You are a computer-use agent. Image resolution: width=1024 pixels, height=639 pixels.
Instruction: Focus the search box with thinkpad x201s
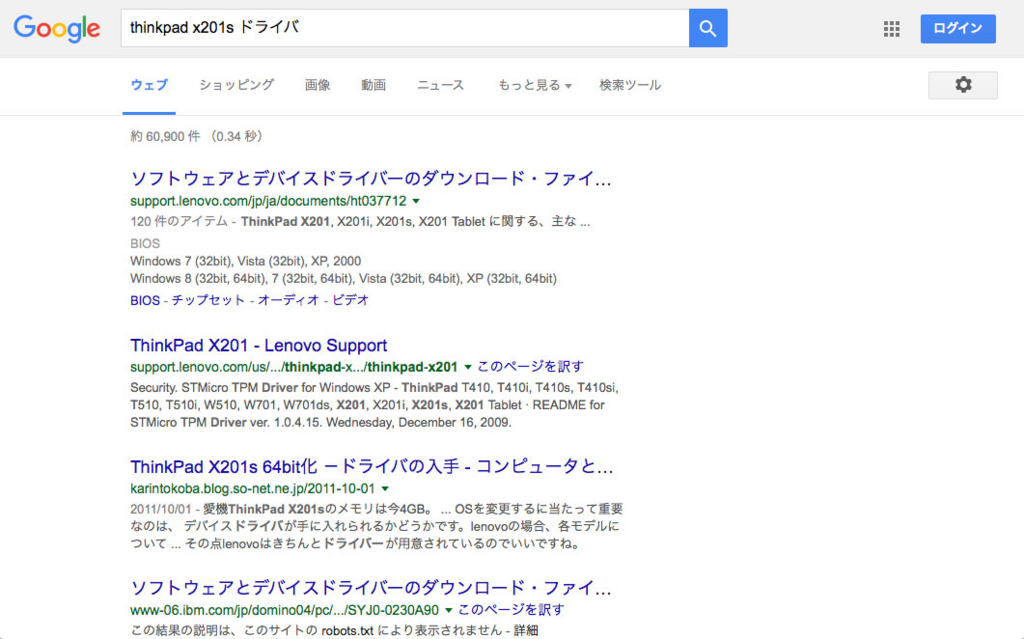405,28
